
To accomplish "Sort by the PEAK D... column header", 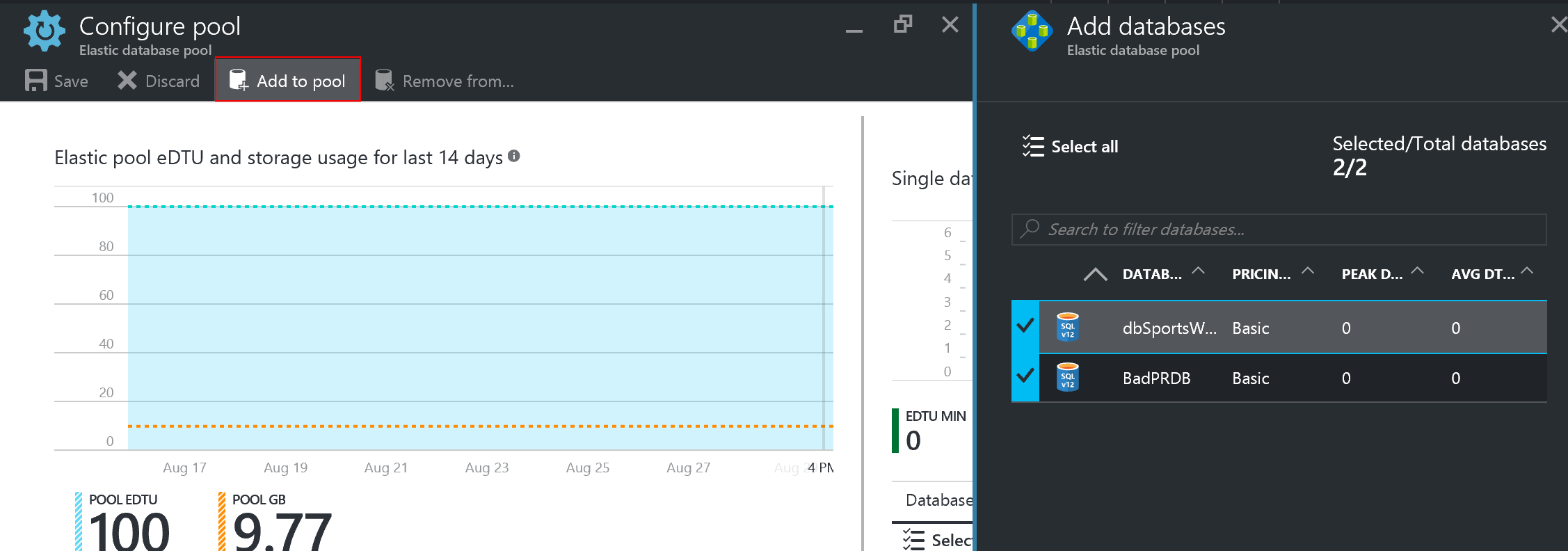I will [1372, 274].
